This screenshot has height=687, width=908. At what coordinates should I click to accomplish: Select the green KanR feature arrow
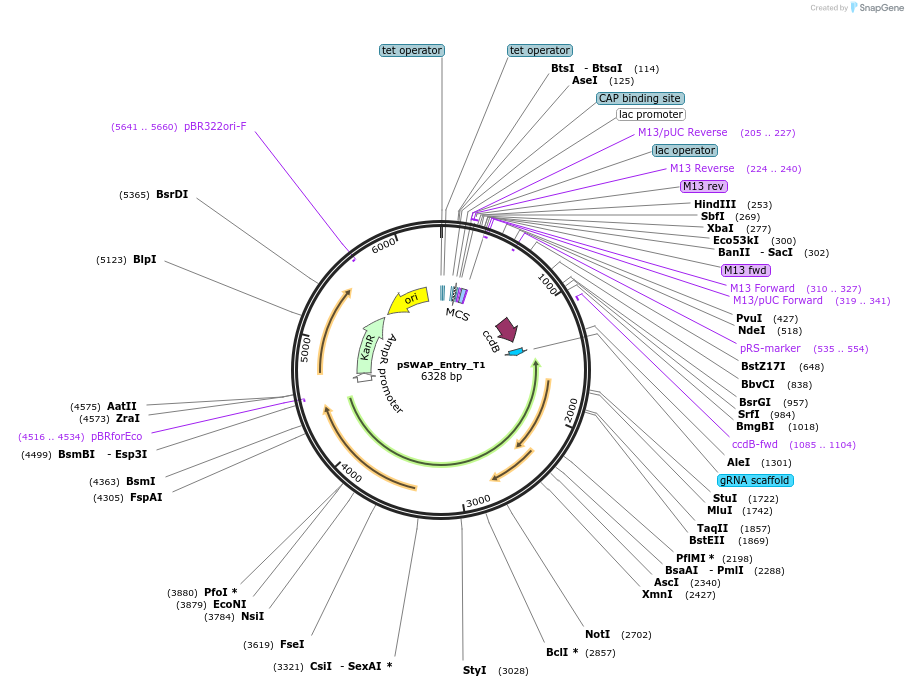coord(370,340)
